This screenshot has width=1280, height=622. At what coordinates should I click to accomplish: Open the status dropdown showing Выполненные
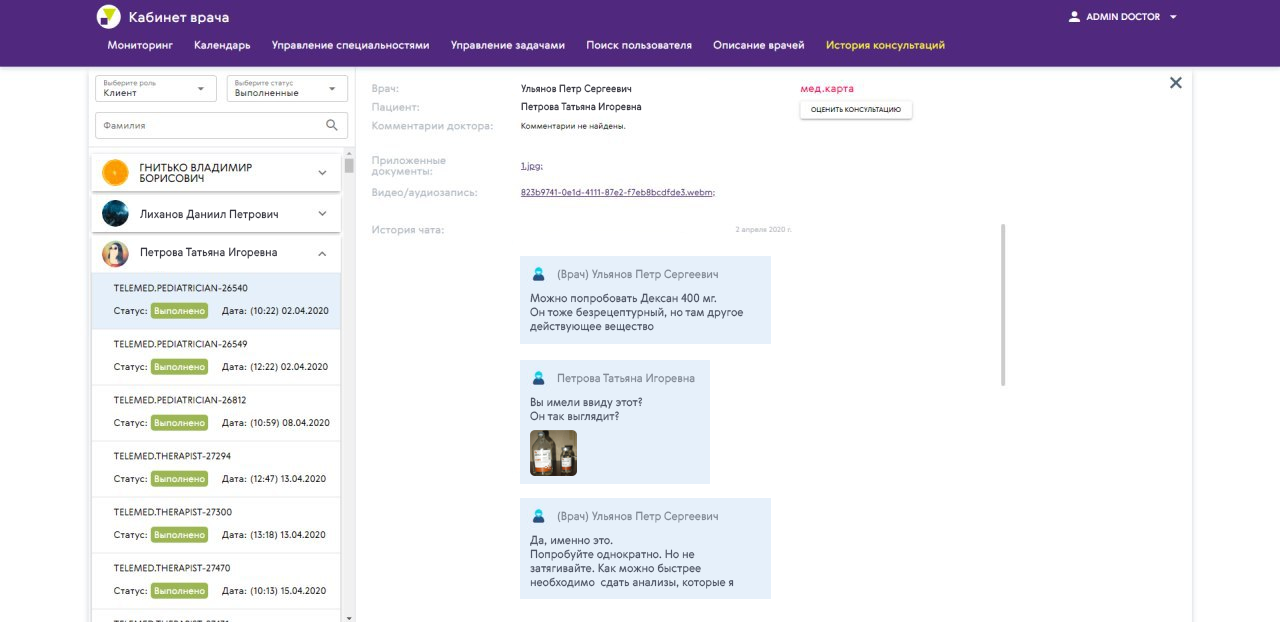coord(287,89)
